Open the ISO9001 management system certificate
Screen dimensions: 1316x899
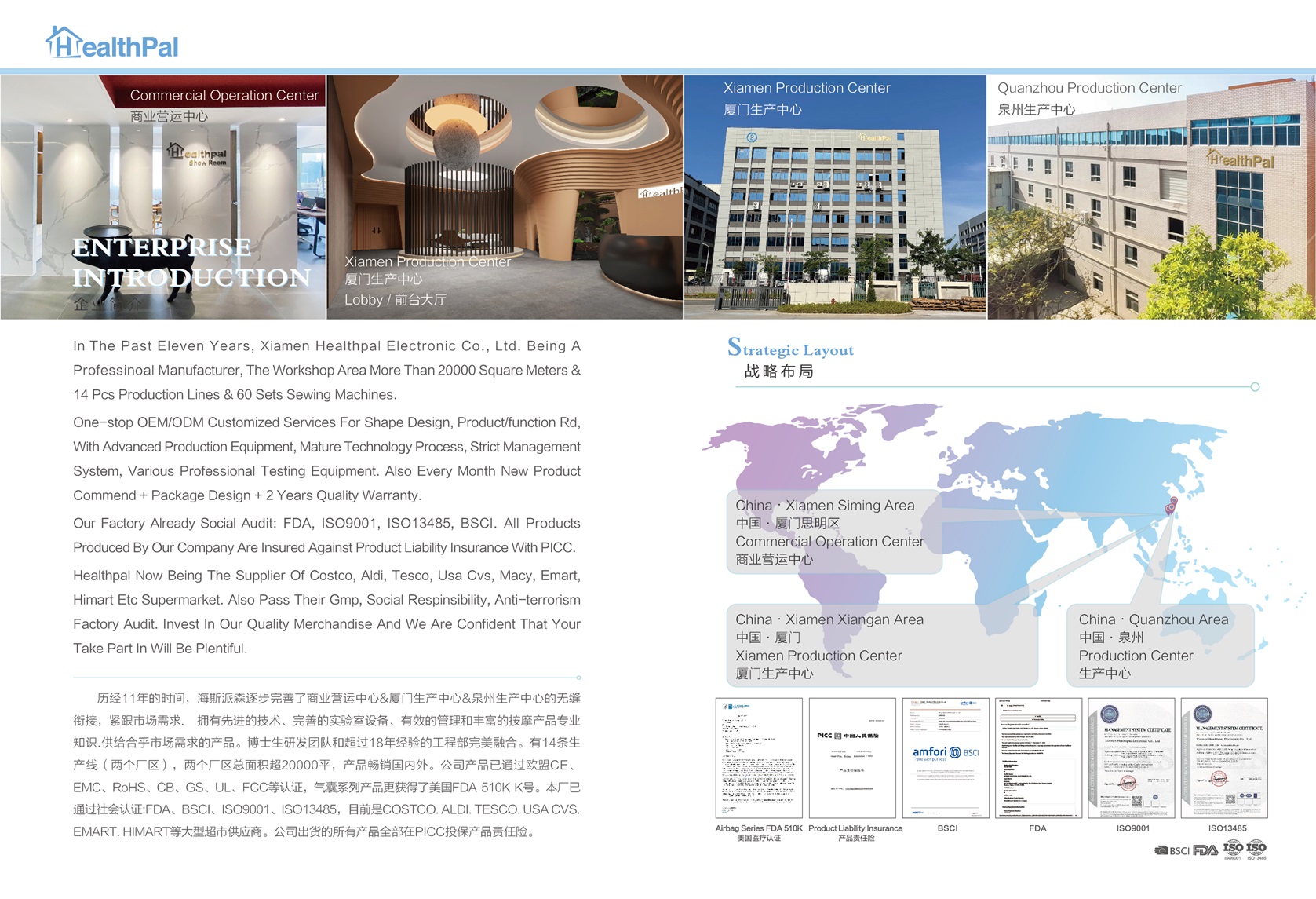(1131, 758)
